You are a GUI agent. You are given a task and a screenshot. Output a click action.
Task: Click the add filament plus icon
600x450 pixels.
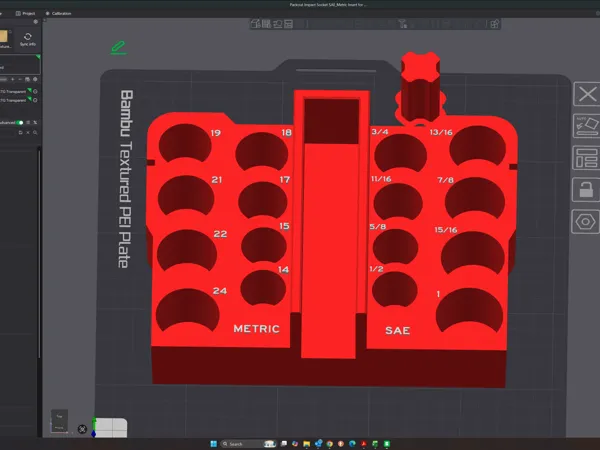coord(13,79)
